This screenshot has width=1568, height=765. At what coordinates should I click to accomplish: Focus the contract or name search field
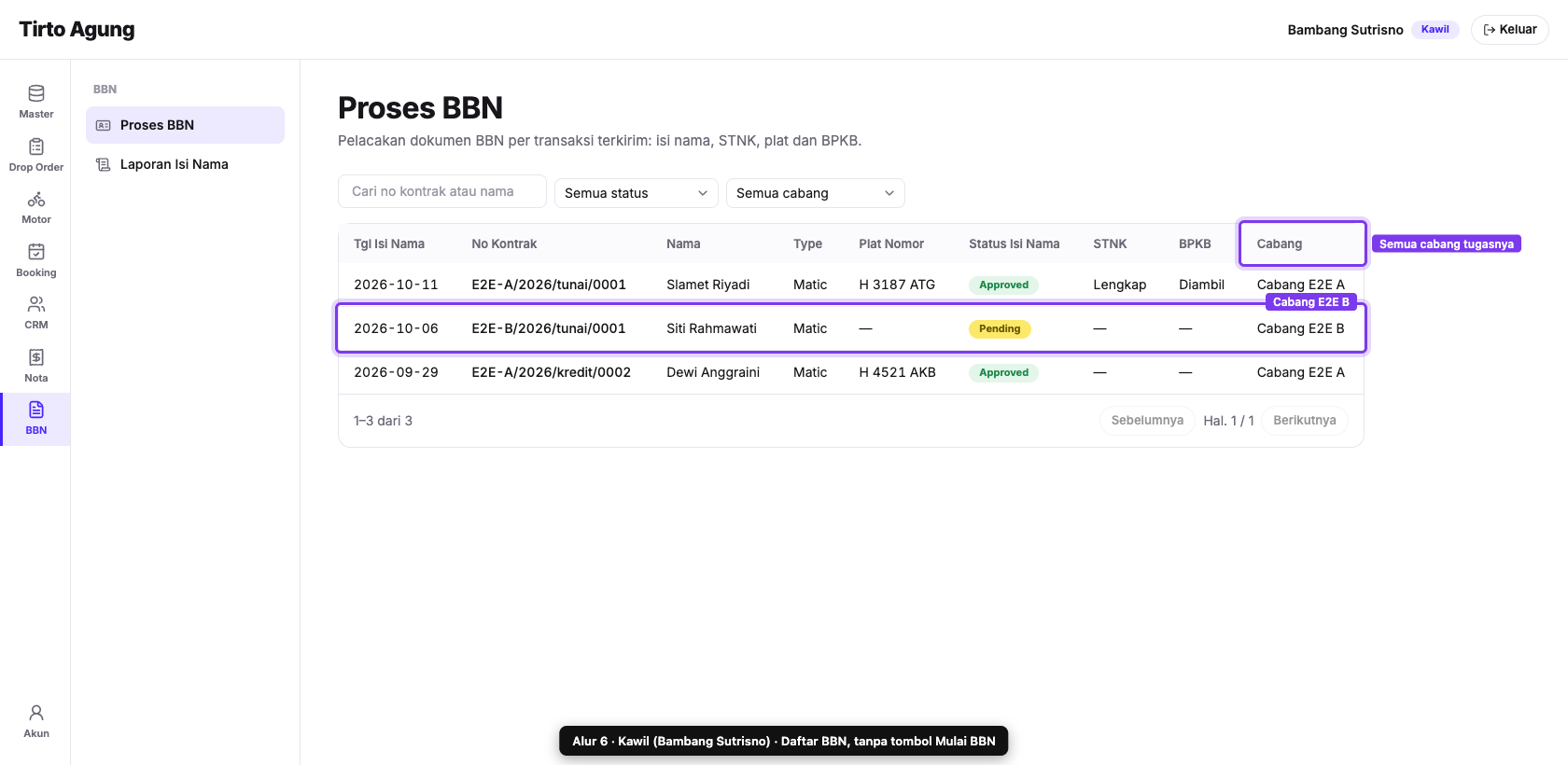tap(442, 191)
